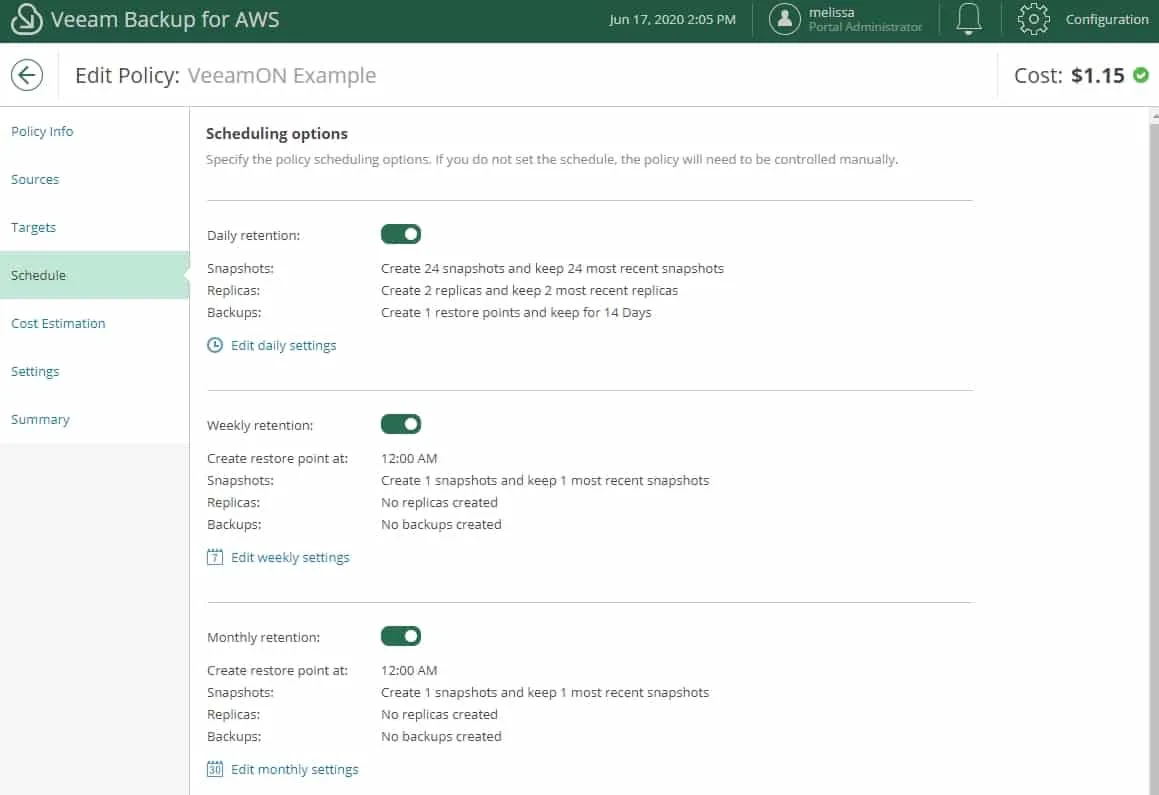Click the Configuration gear icon

click(1033, 19)
